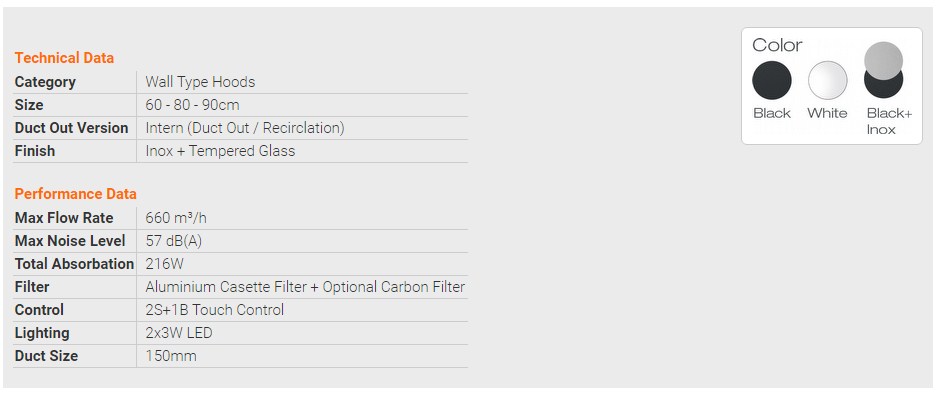Pick the Black+Inox color swatch
The width and height of the screenshot is (942, 399).
pos(884,70)
